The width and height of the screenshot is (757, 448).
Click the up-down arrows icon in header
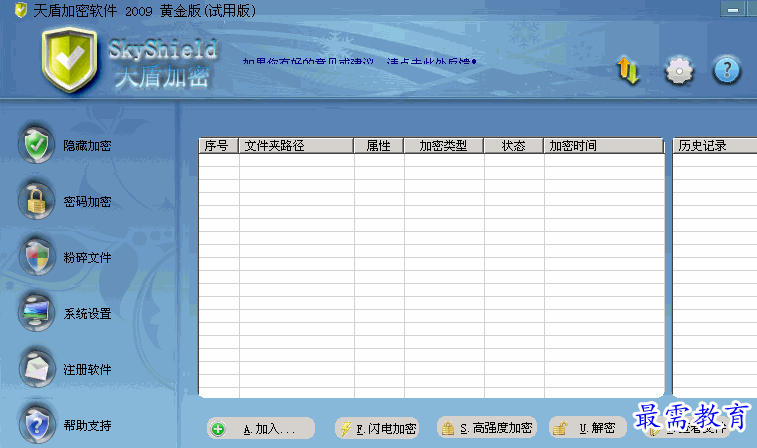click(x=628, y=70)
